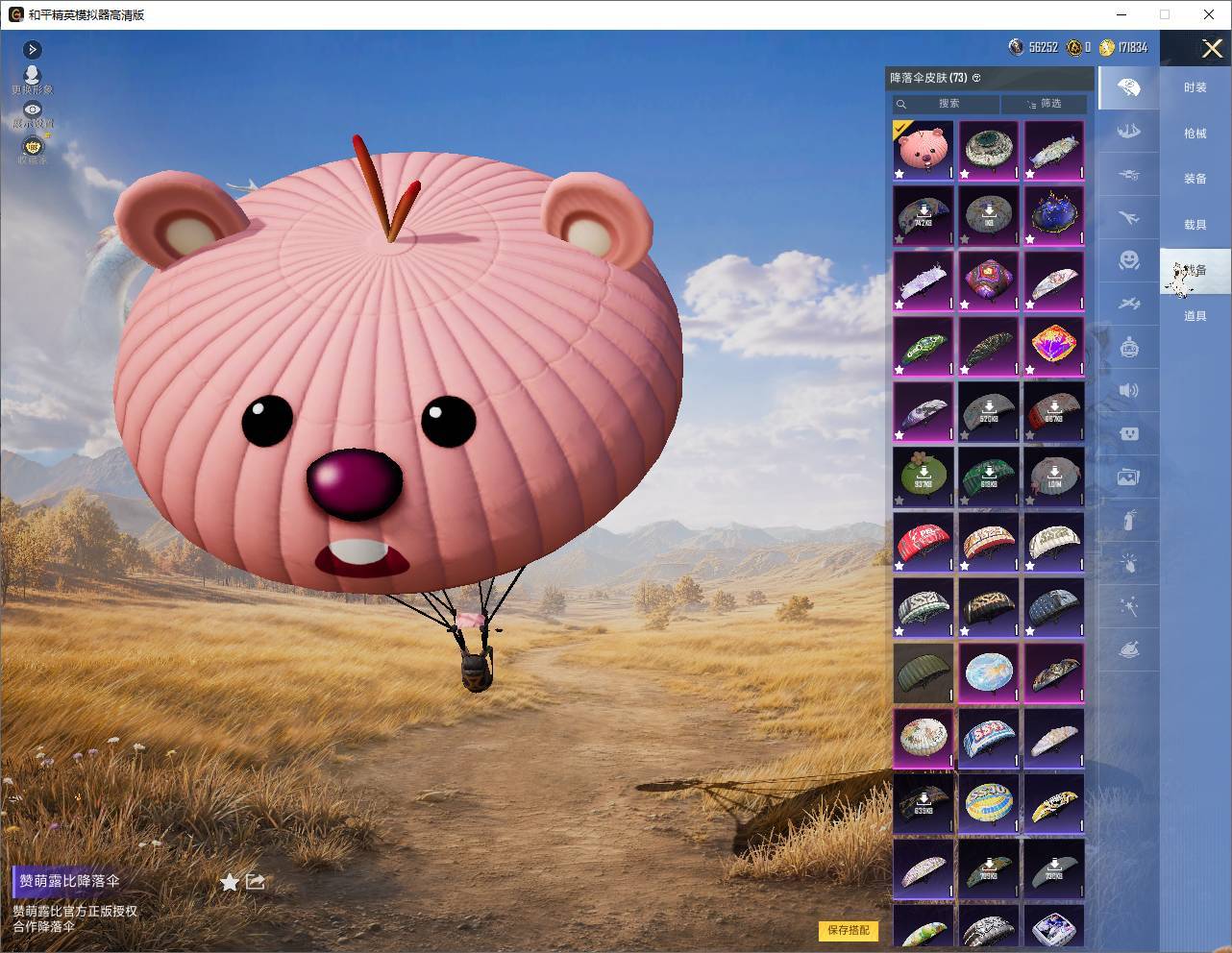The width and height of the screenshot is (1232, 953).
Task: Toggle the 展示设置 eye icon
Action: (x=33, y=110)
